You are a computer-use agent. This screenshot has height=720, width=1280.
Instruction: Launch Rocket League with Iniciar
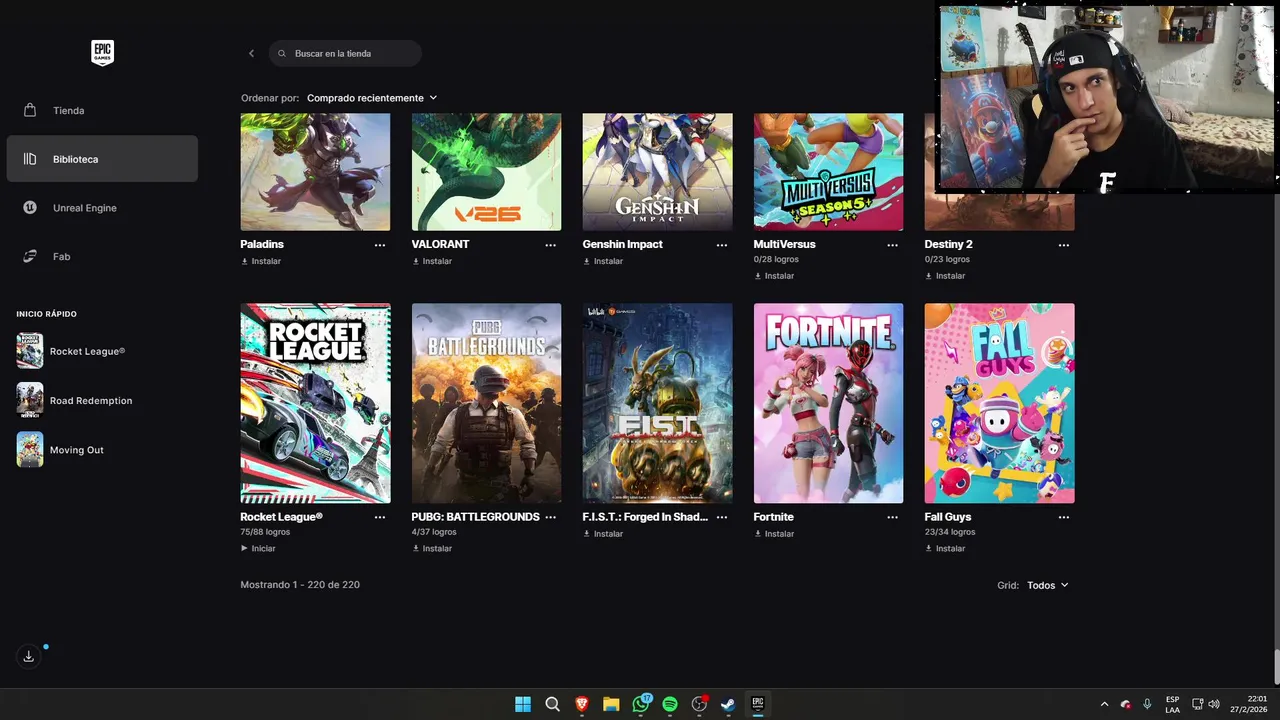point(258,548)
